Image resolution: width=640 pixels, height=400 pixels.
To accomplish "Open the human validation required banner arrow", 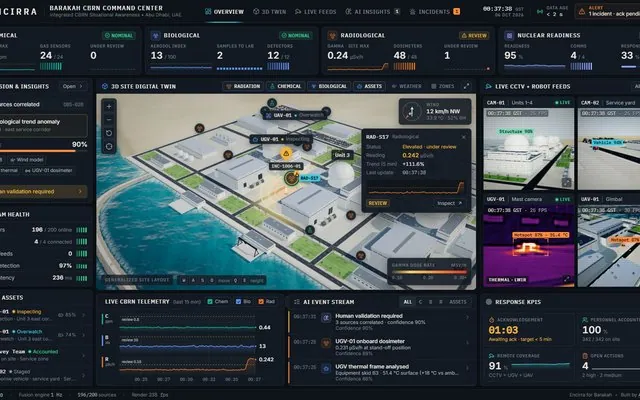I will point(80,191).
